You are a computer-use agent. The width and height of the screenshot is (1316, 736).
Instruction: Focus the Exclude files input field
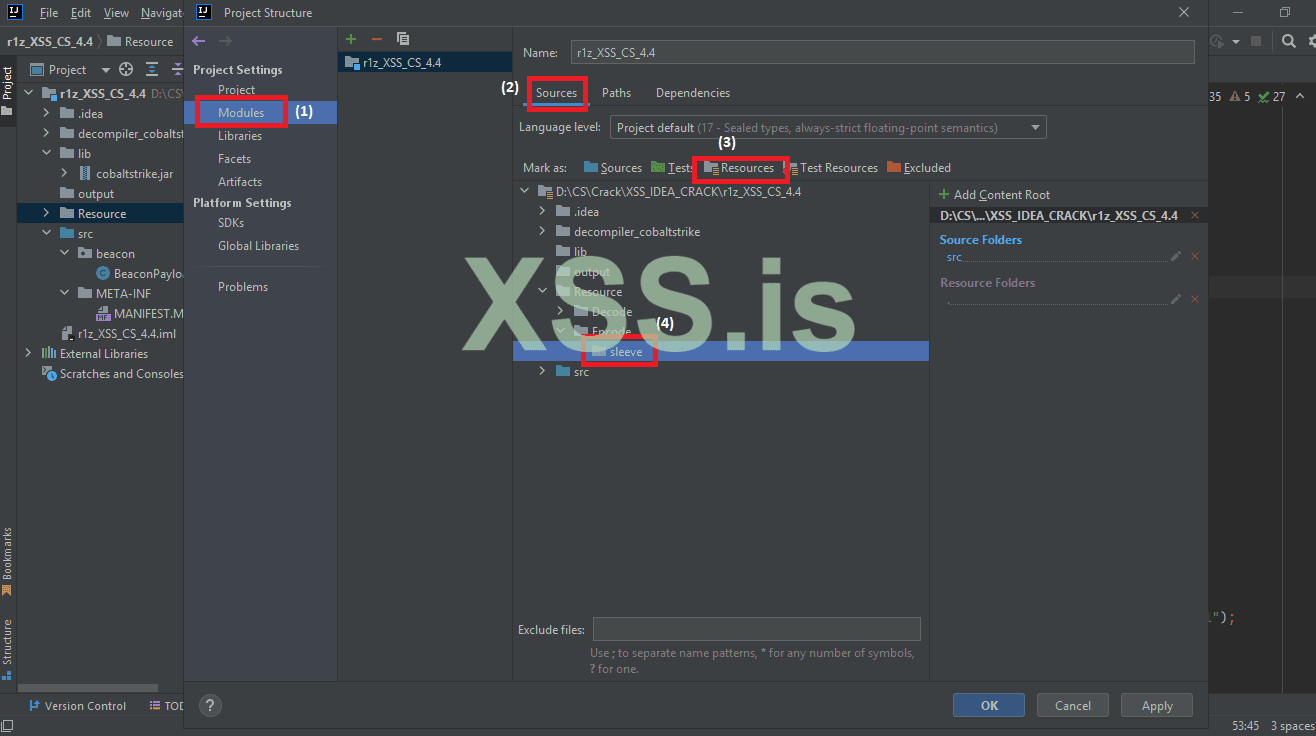pyautogui.click(x=756, y=629)
